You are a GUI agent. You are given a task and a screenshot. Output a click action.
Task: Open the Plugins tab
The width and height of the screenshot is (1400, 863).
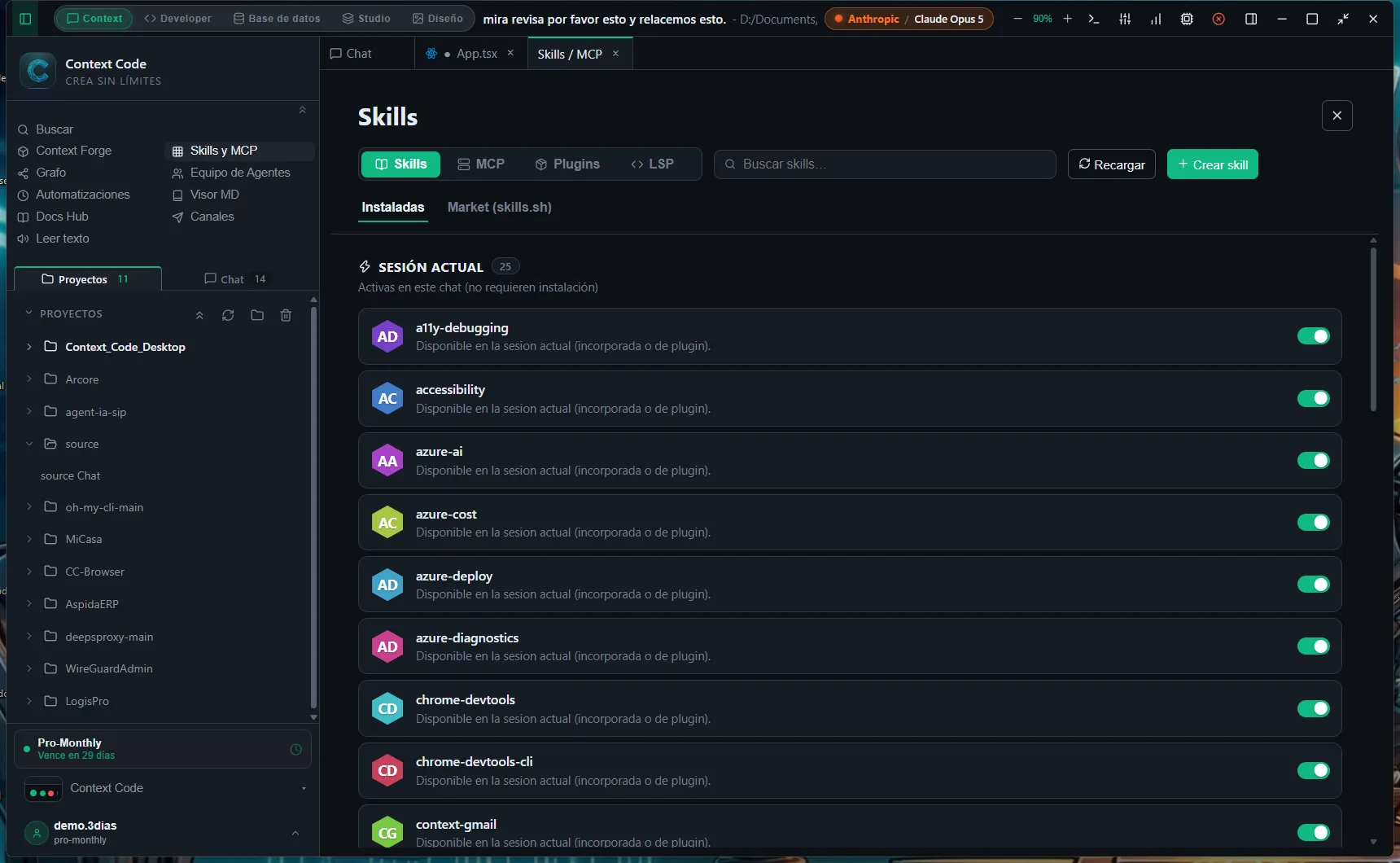pyautogui.click(x=567, y=164)
